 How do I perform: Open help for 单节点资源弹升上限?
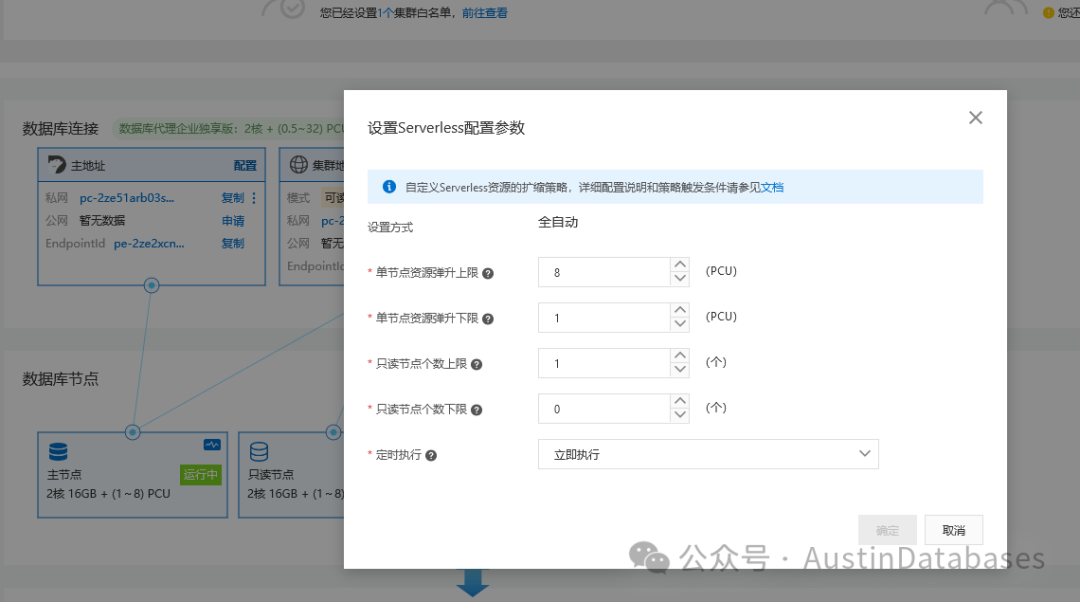(488, 273)
